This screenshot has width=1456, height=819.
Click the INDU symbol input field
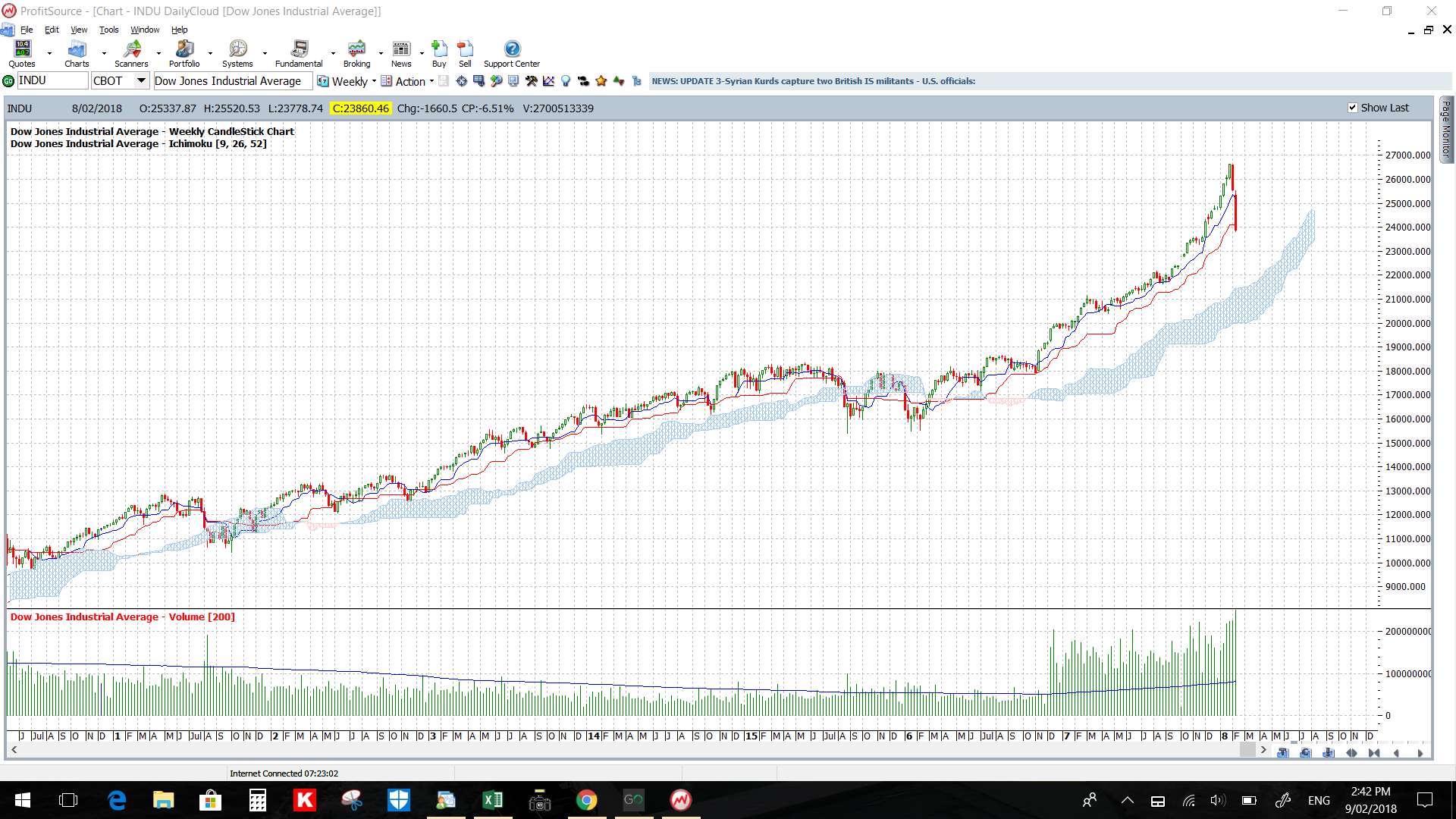[52, 80]
